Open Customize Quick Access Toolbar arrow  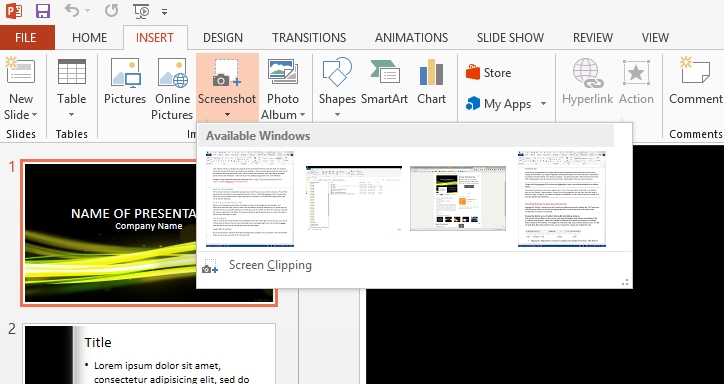pos(164,12)
